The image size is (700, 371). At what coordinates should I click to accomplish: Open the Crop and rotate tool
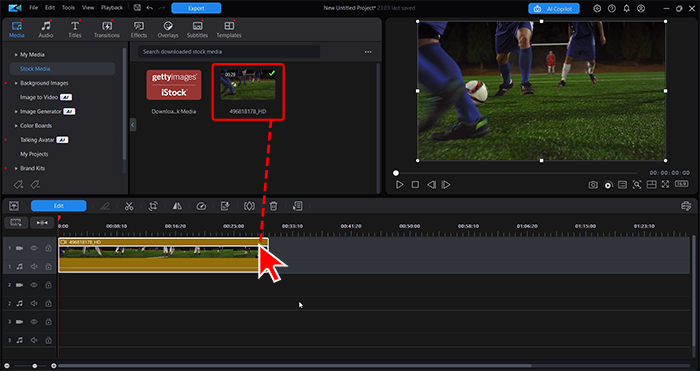[x=153, y=206]
